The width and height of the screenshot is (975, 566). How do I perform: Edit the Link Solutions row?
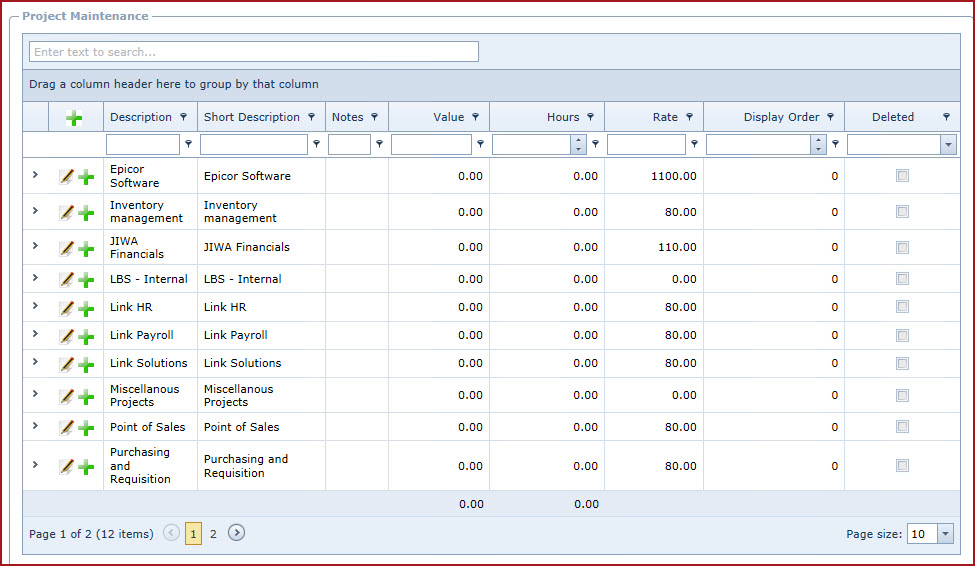pos(67,364)
